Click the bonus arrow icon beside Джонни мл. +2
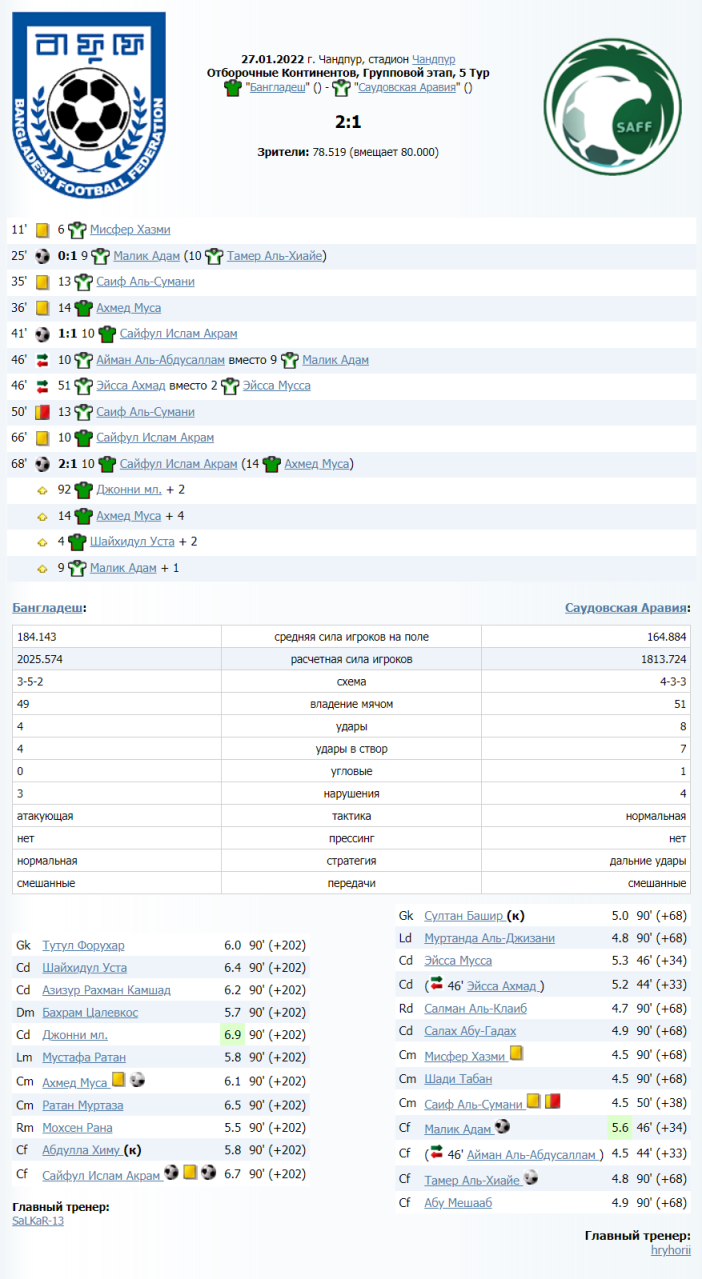This screenshot has width=702, height=1279. coord(43,490)
